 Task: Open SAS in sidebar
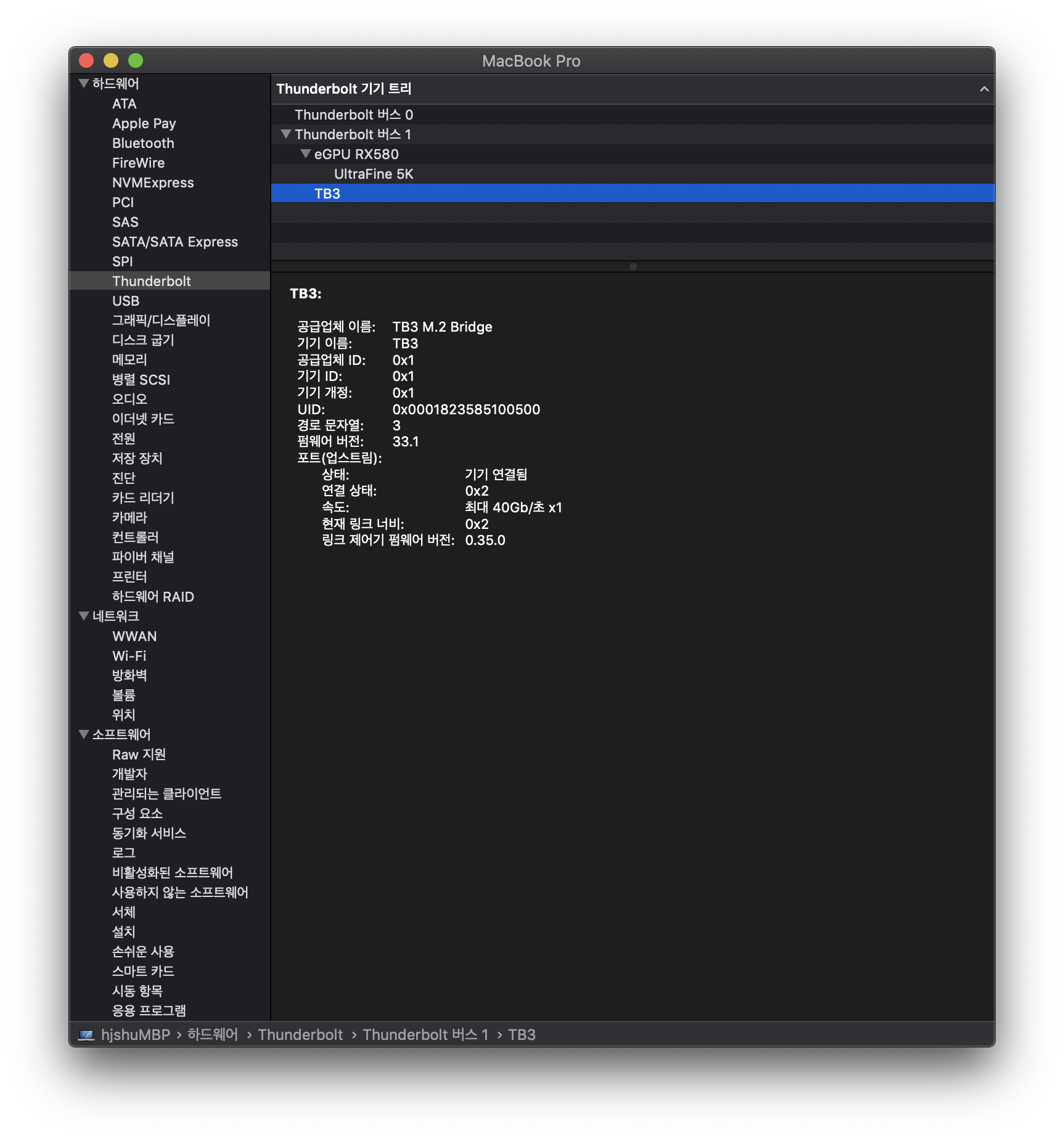[x=125, y=222]
